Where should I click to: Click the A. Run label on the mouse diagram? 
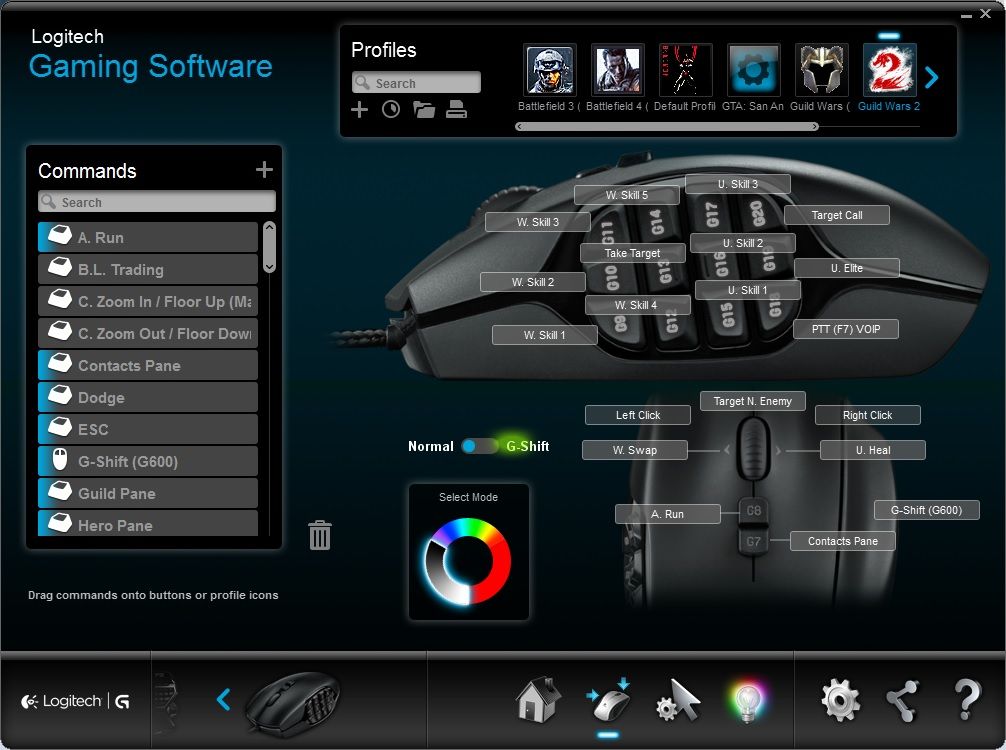(667, 514)
